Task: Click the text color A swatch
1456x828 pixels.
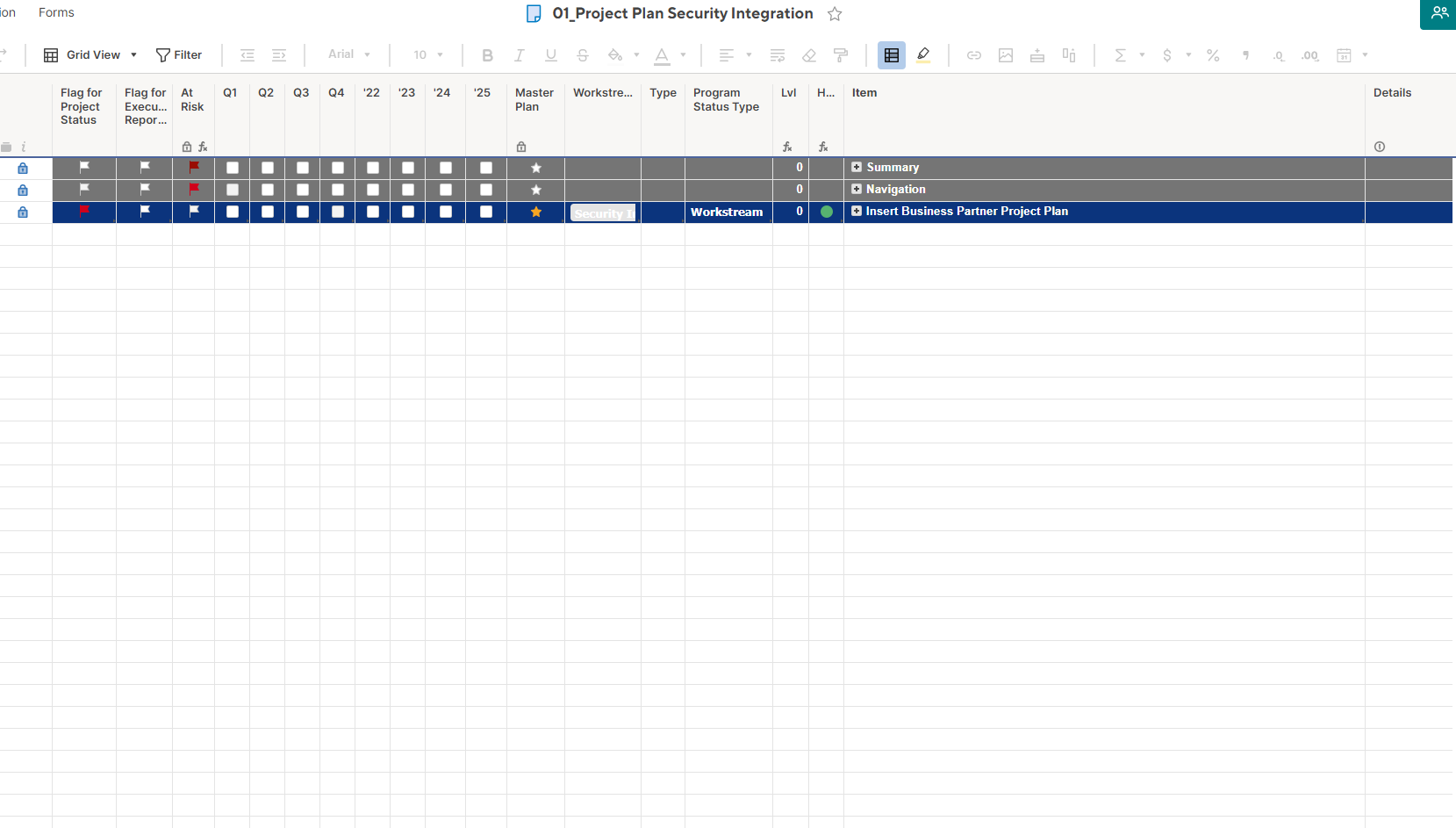Action: coord(663,56)
